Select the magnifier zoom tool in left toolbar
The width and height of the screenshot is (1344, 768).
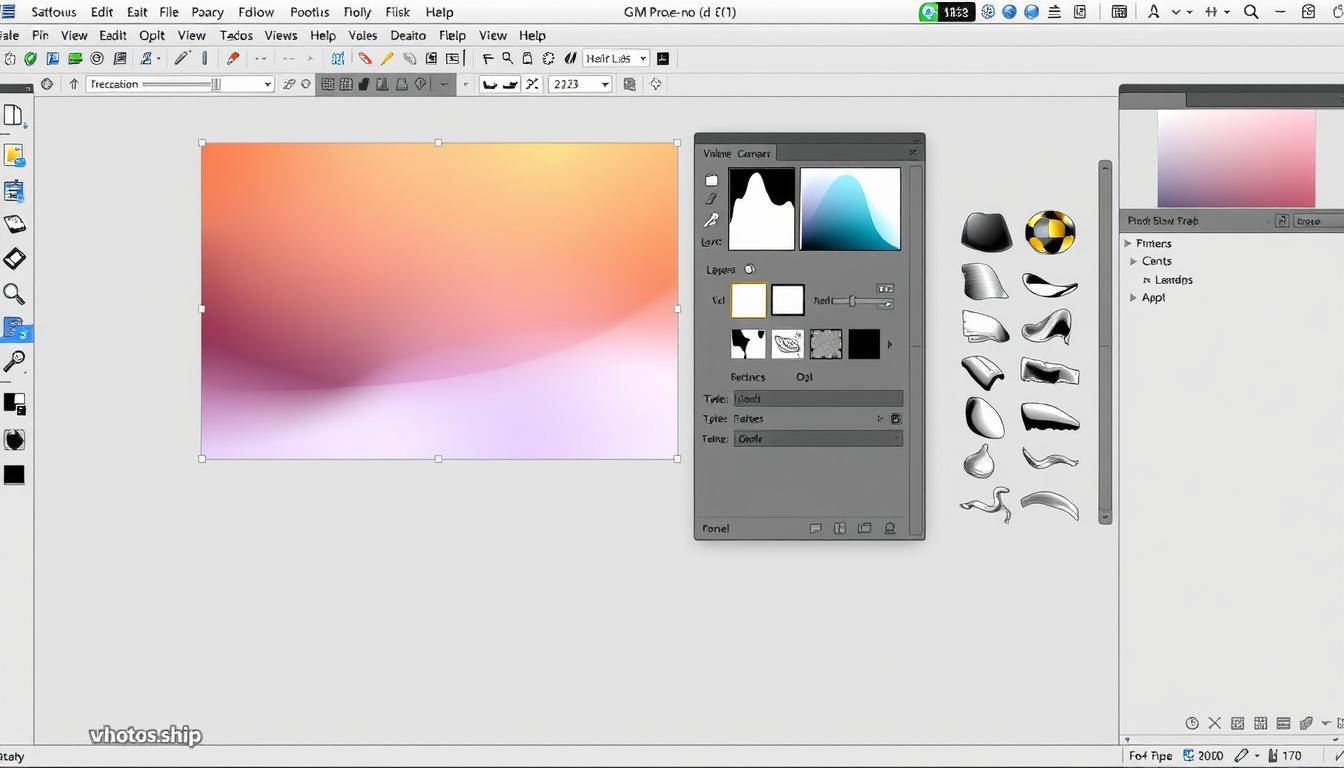point(14,294)
